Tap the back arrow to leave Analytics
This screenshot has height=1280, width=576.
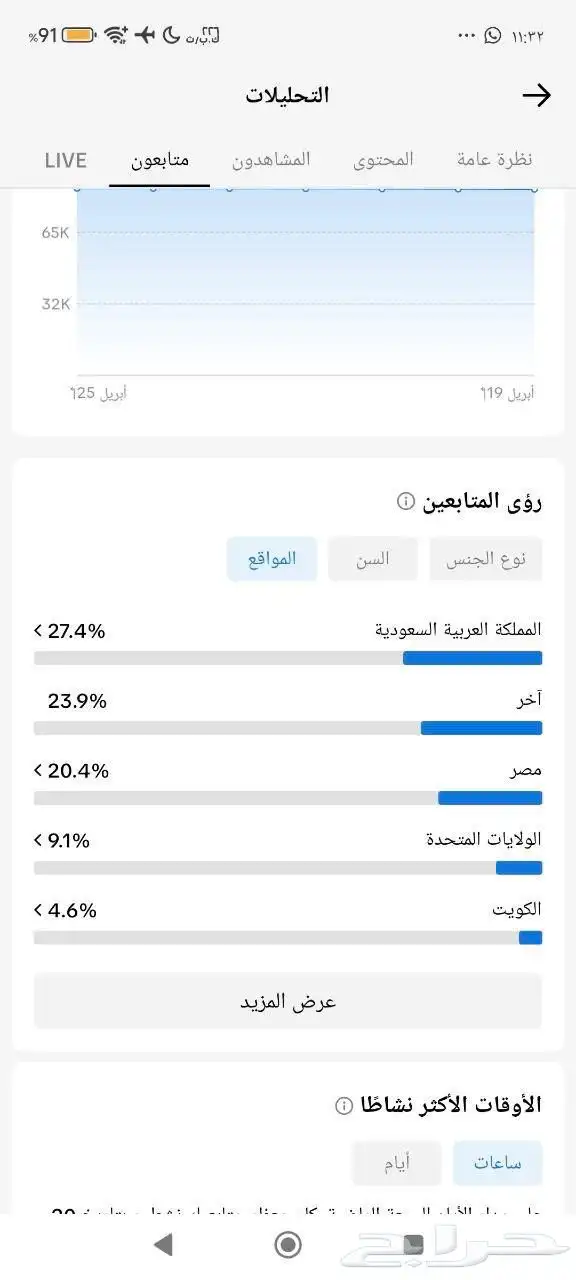537,95
